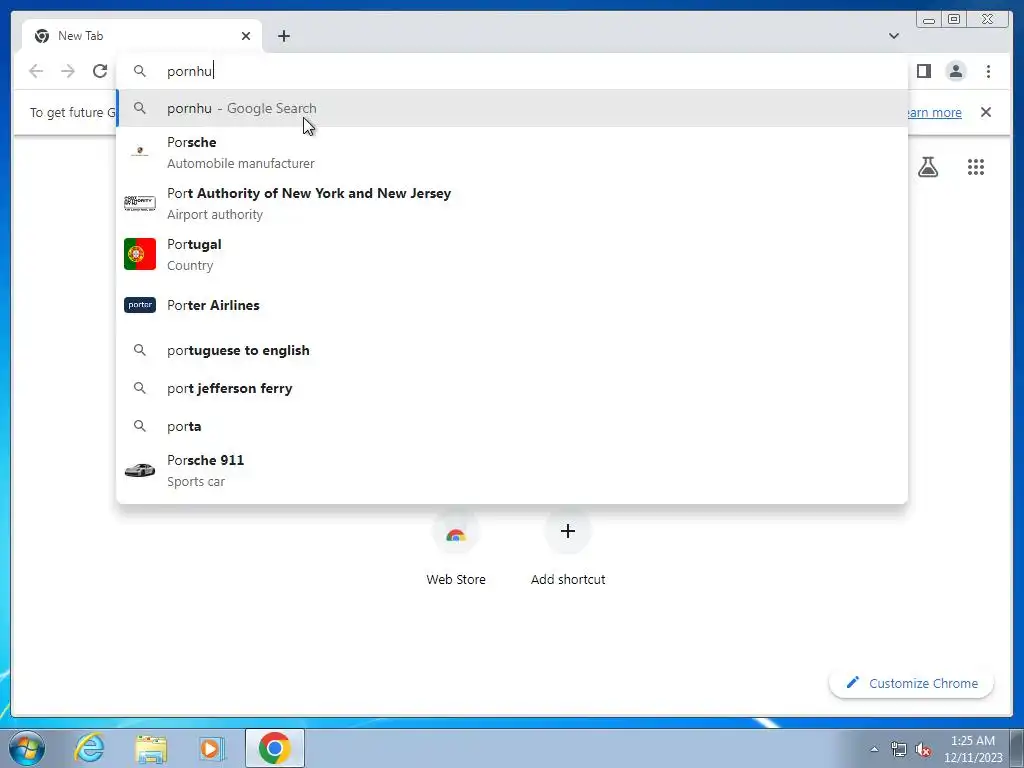
Task: Click the Port Authority logo icon
Action: 140,203
